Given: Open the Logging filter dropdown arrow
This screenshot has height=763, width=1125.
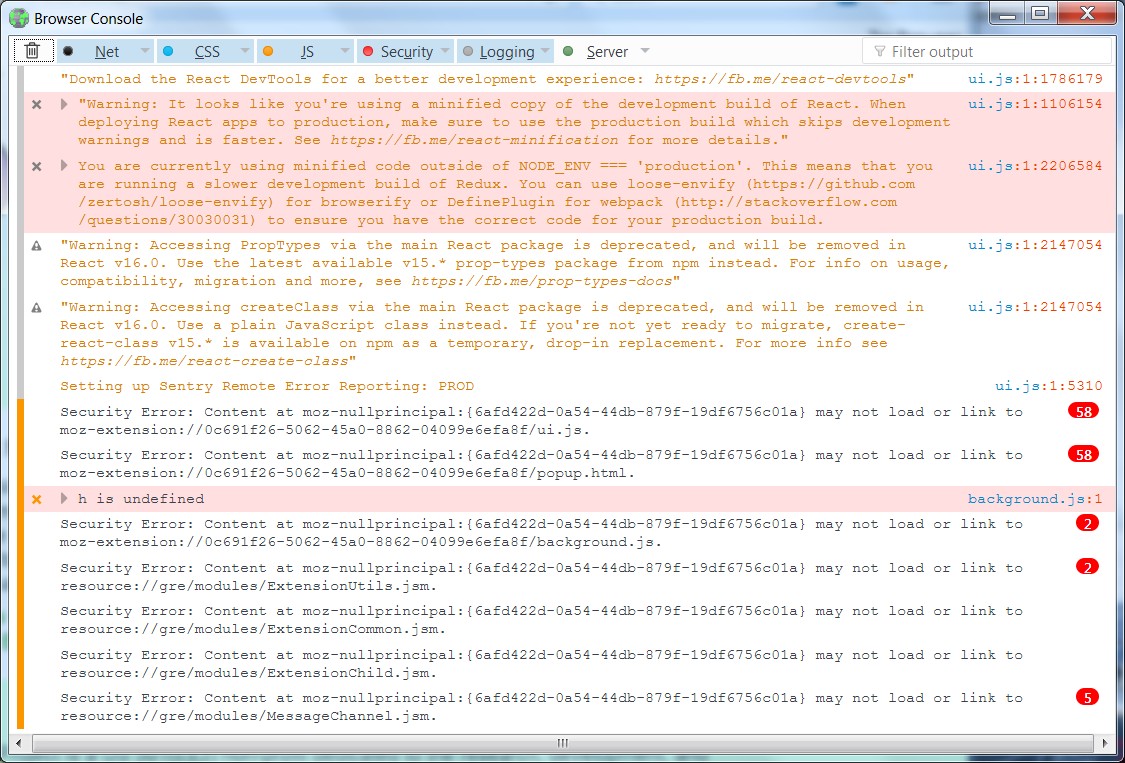Looking at the screenshot, I should (545, 51).
